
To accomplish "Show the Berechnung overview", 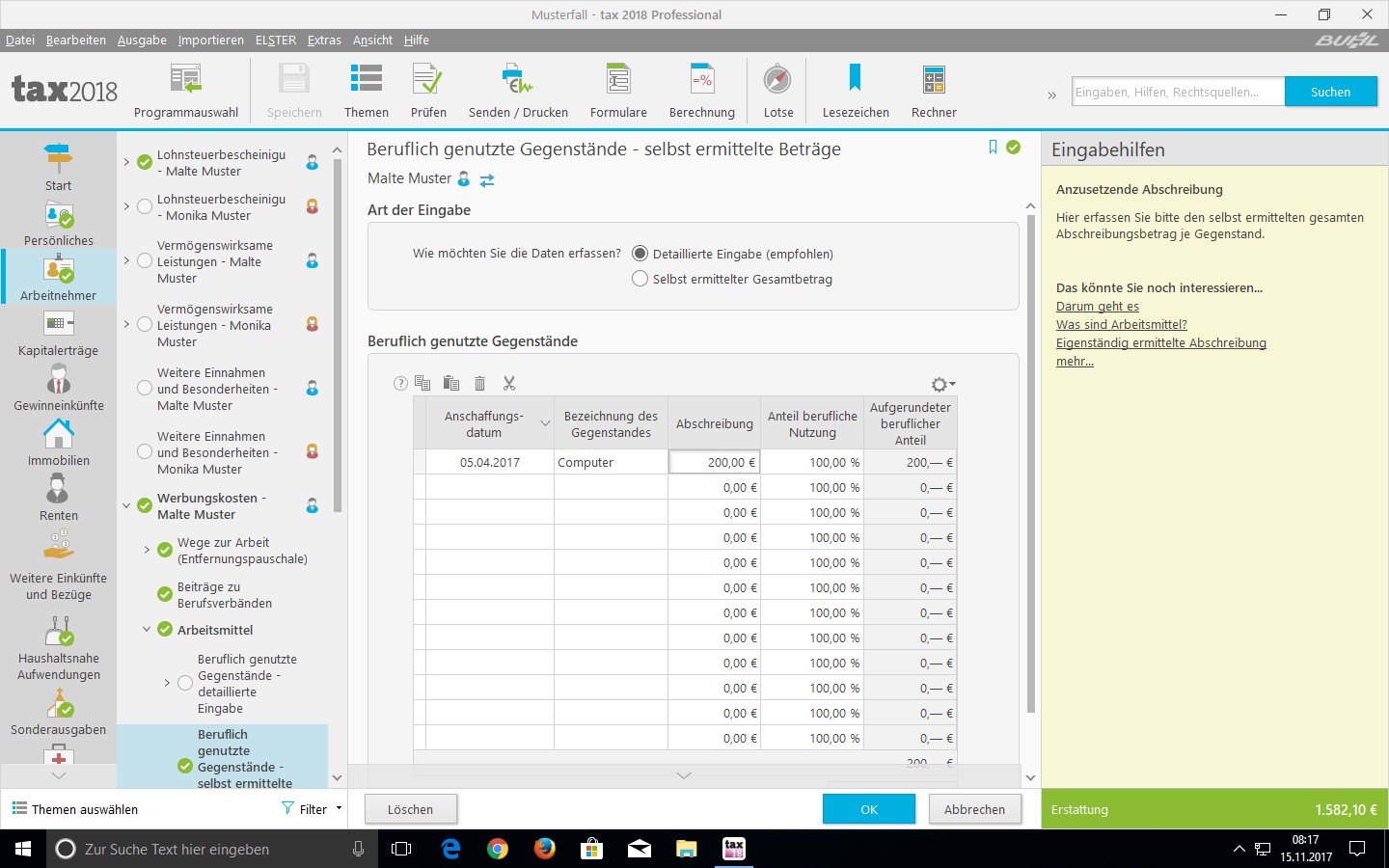I will (702, 92).
